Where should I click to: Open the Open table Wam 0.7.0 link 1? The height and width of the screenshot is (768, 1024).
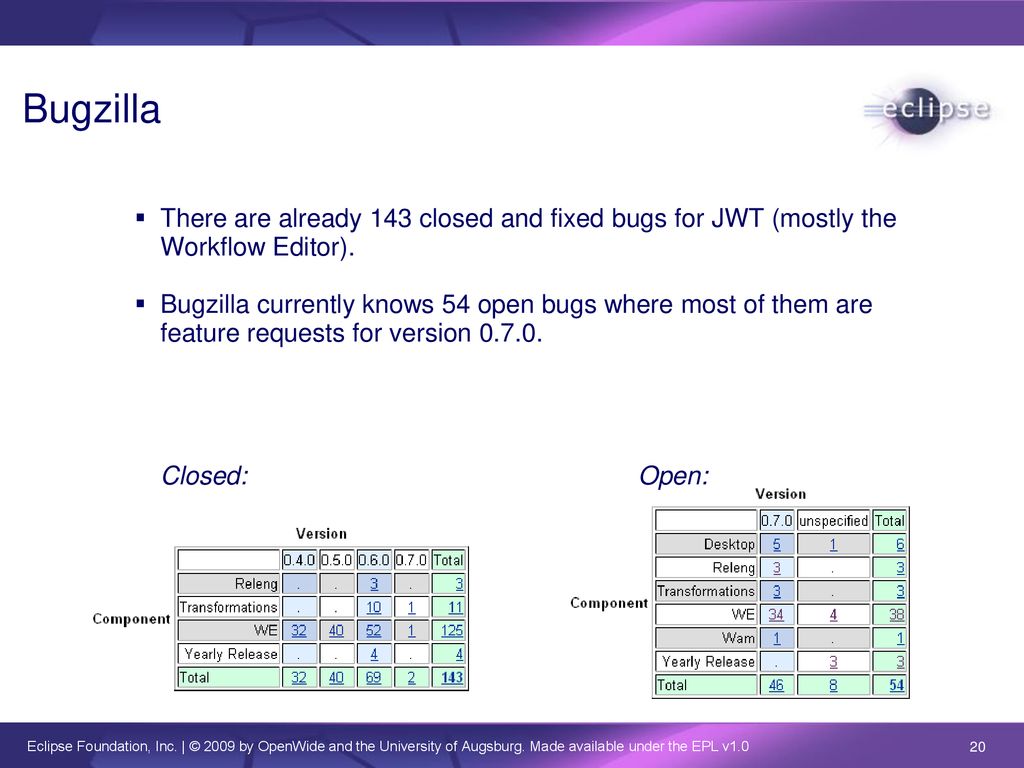coord(776,639)
